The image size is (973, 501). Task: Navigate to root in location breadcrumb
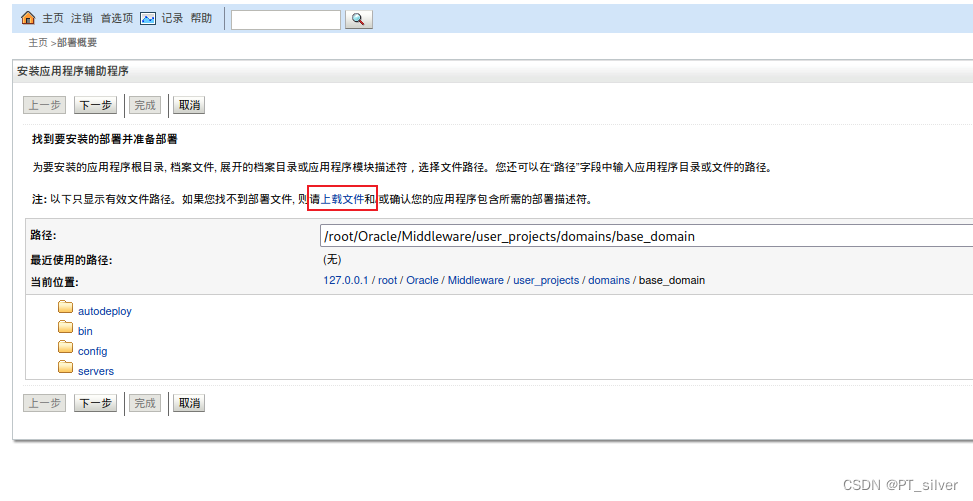coord(387,280)
